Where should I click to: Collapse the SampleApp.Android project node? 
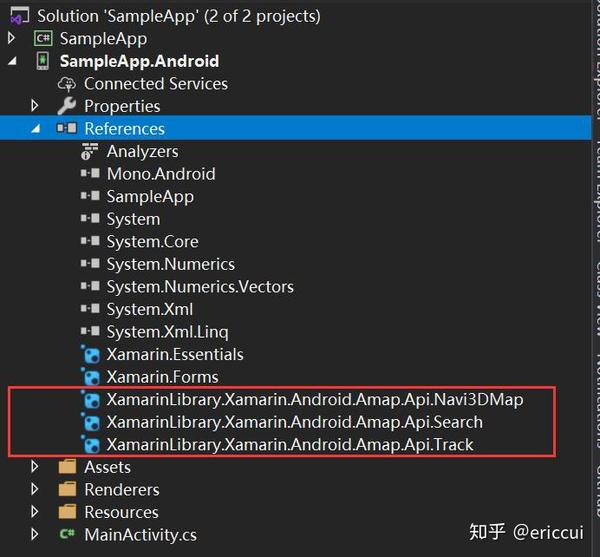tap(12, 61)
